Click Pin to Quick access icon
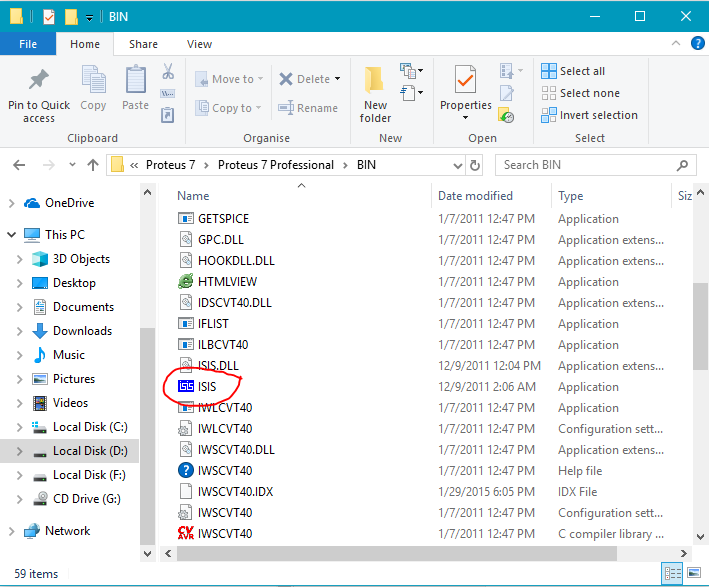The image size is (709, 587). tap(39, 80)
